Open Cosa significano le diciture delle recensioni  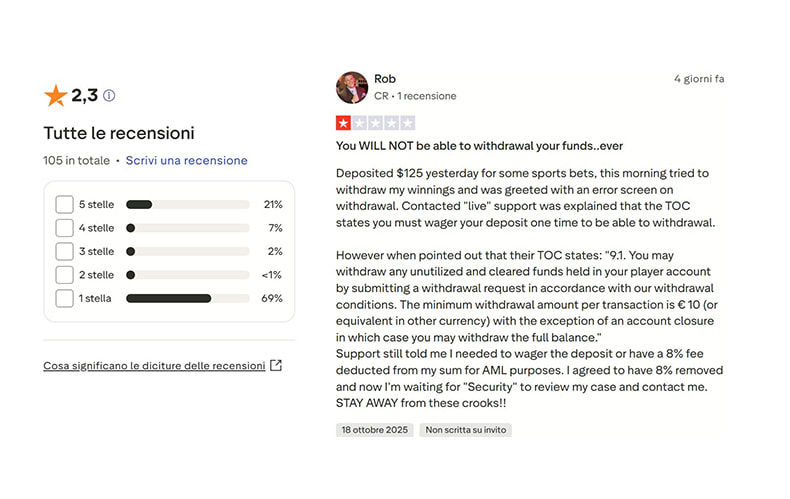tap(154, 366)
